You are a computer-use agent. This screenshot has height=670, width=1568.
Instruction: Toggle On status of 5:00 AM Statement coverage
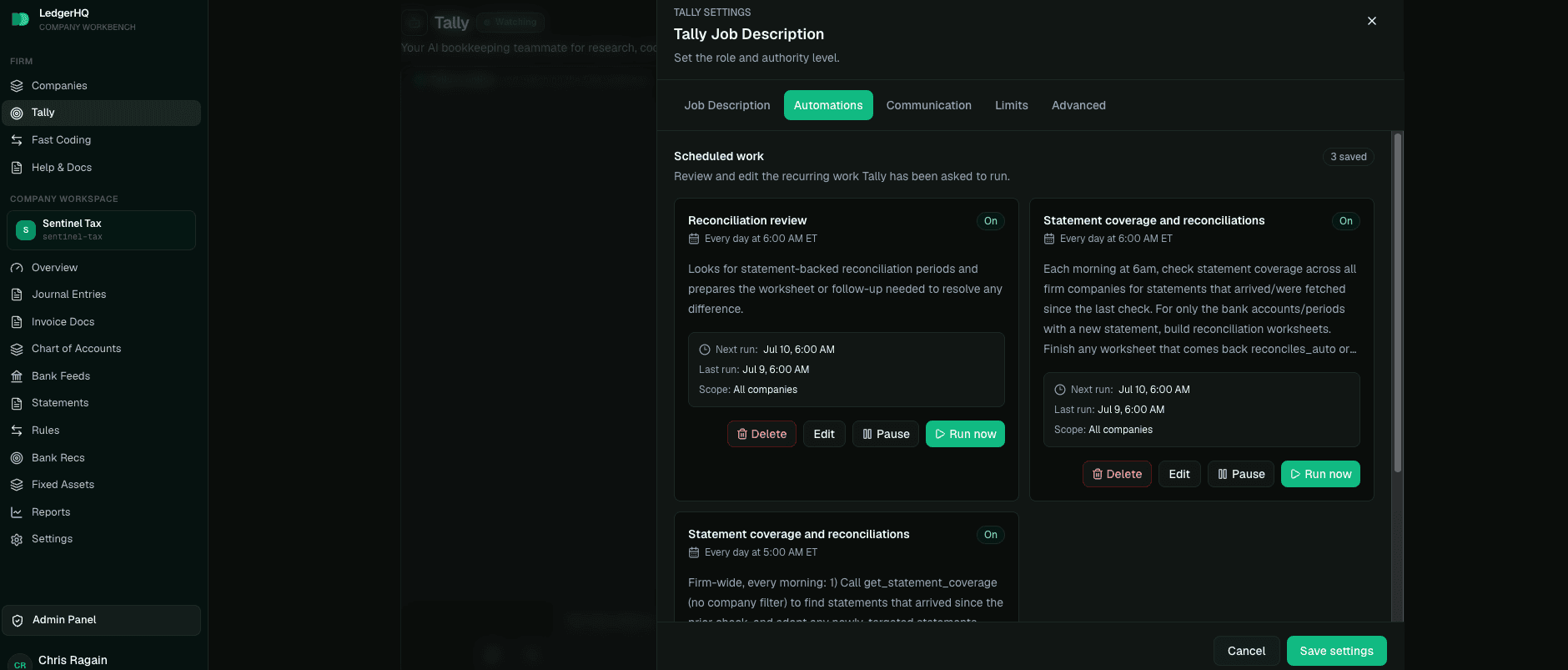click(x=991, y=535)
